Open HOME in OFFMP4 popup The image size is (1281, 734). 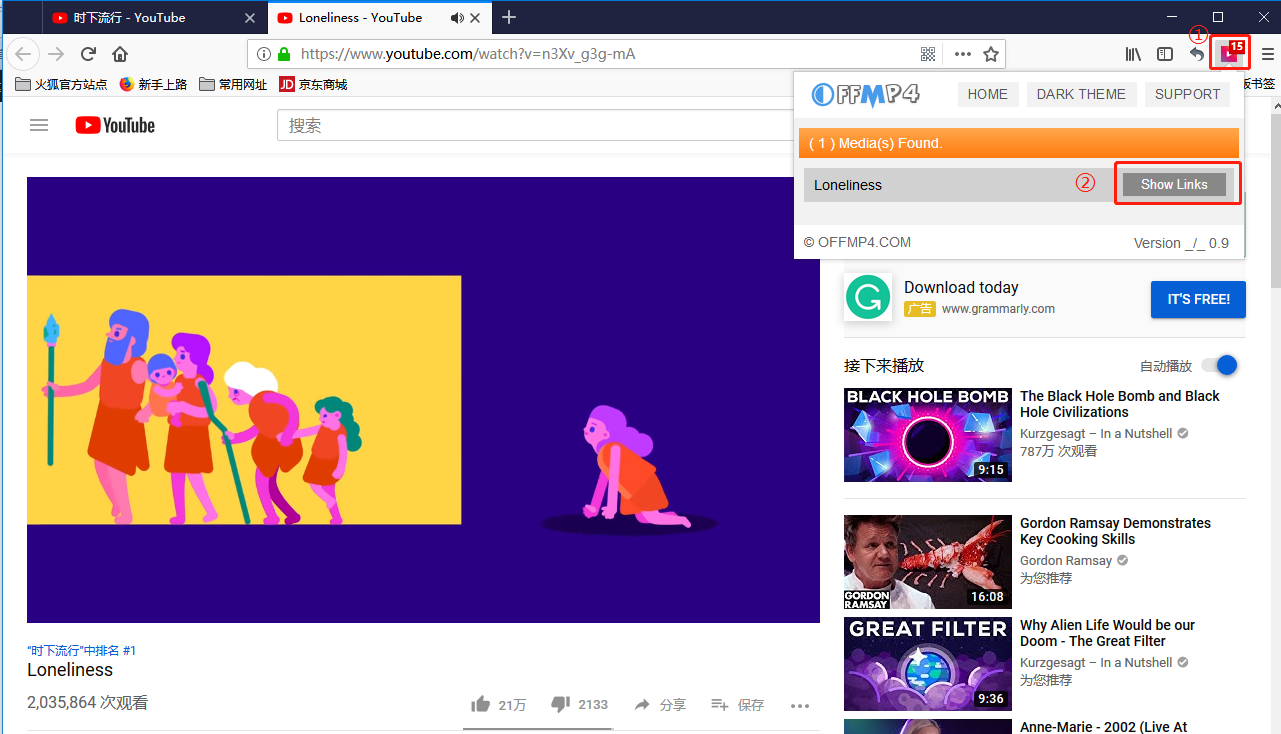pos(988,94)
